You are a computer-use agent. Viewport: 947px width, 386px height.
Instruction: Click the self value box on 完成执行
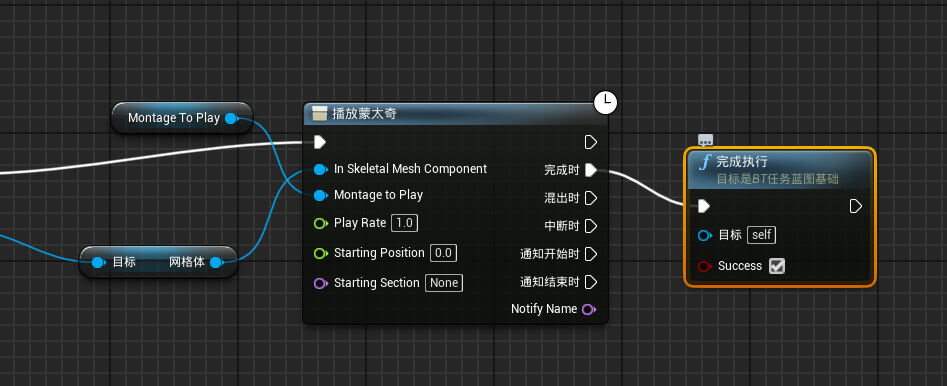point(761,235)
